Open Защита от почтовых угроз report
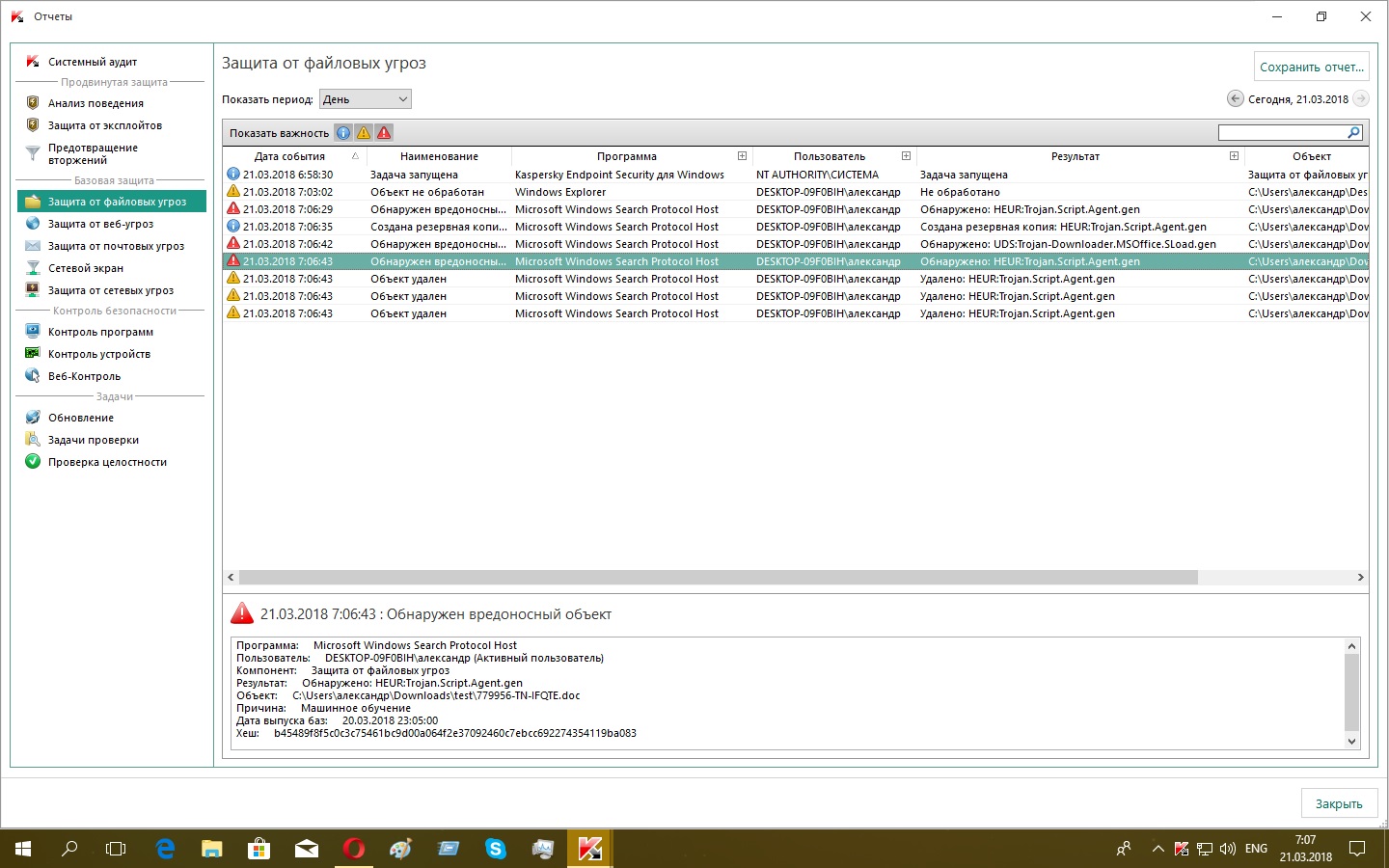Screen dimensions: 1389x868 click(116, 246)
